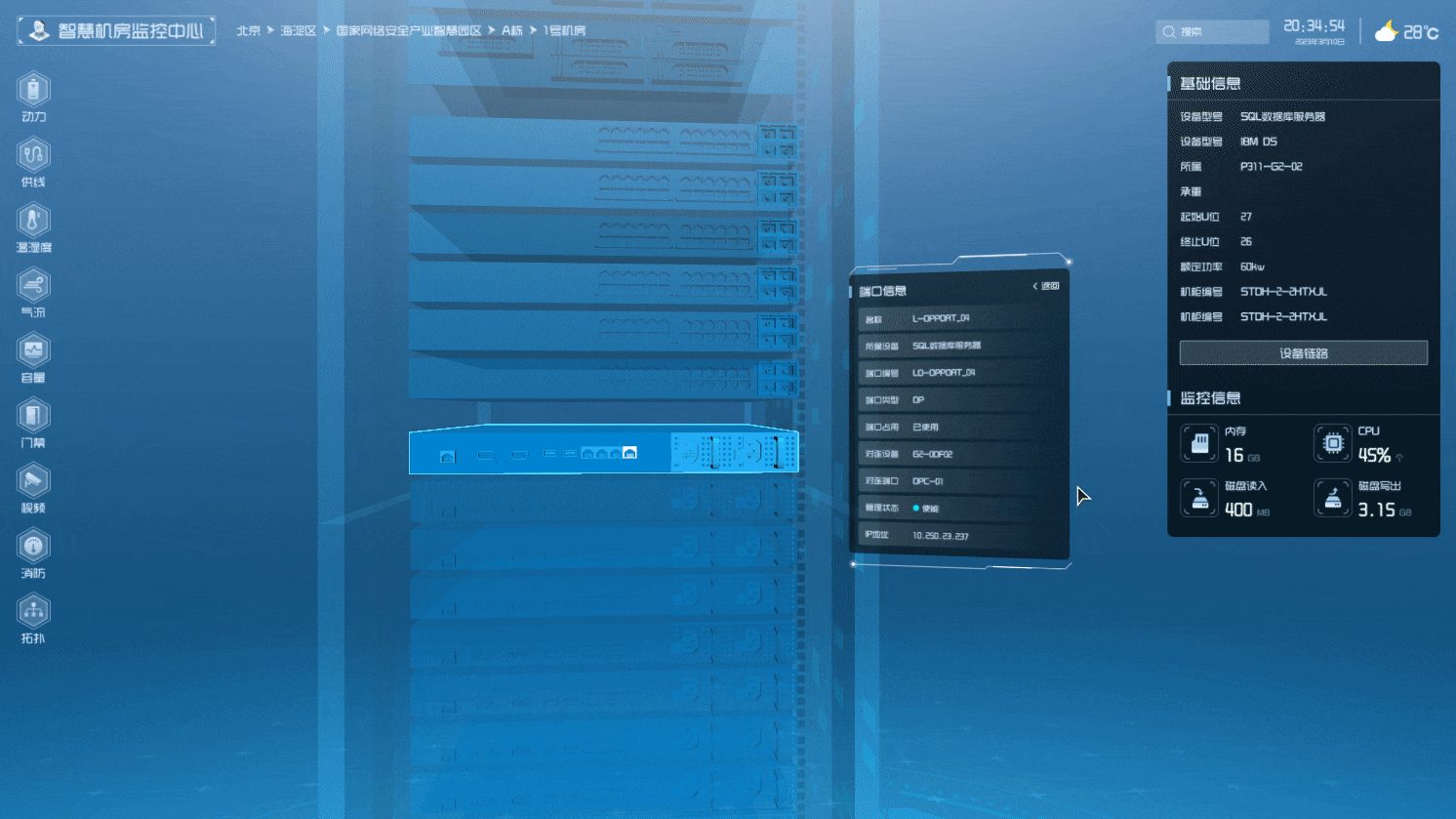Click peer device value G2-ODF02

(x=932, y=454)
